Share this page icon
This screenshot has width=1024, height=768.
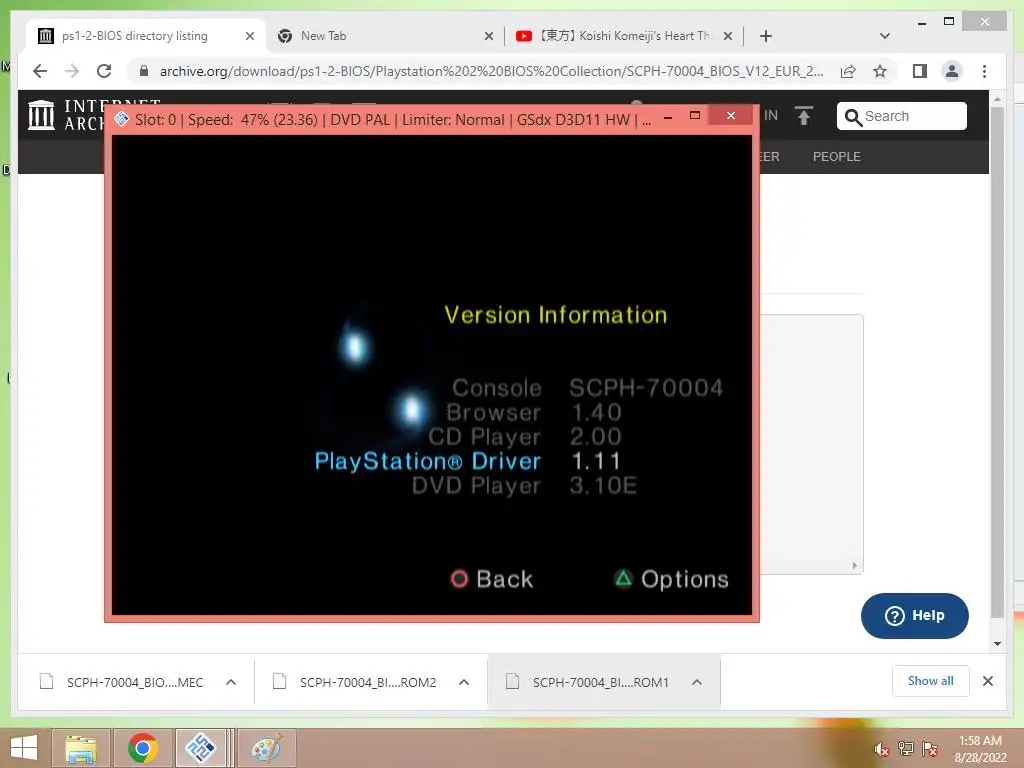tap(848, 71)
